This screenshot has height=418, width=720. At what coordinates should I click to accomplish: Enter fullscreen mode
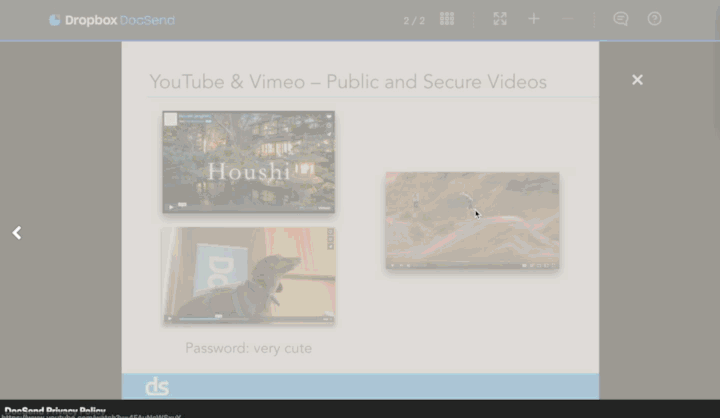tap(500, 19)
